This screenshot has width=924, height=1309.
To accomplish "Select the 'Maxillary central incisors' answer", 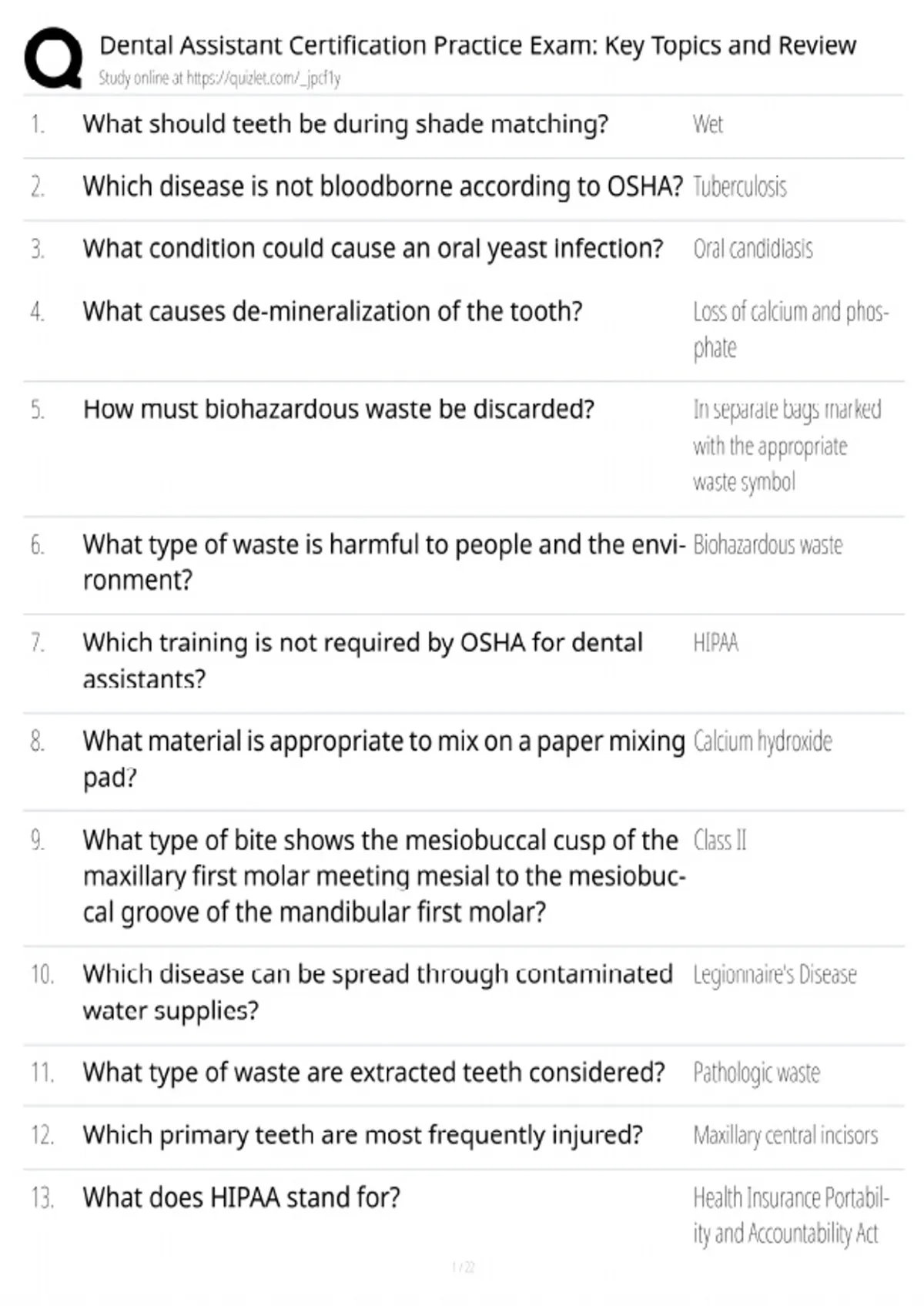I will [785, 1135].
